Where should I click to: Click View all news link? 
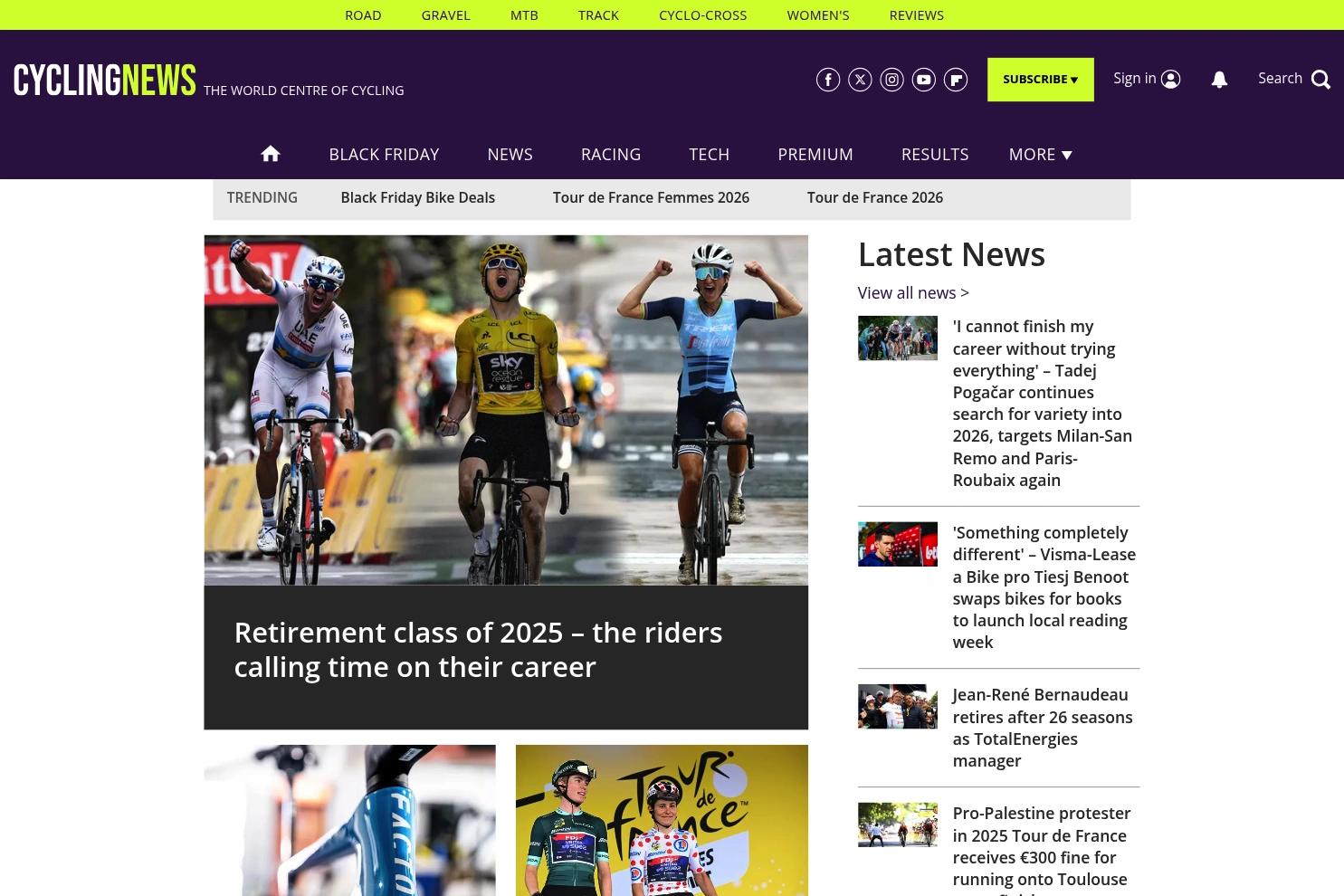pos(913,292)
